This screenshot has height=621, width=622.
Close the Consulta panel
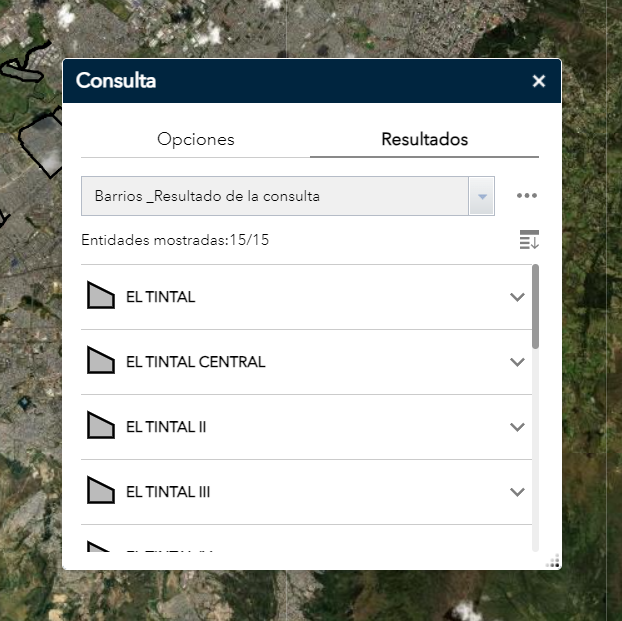coord(538,82)
